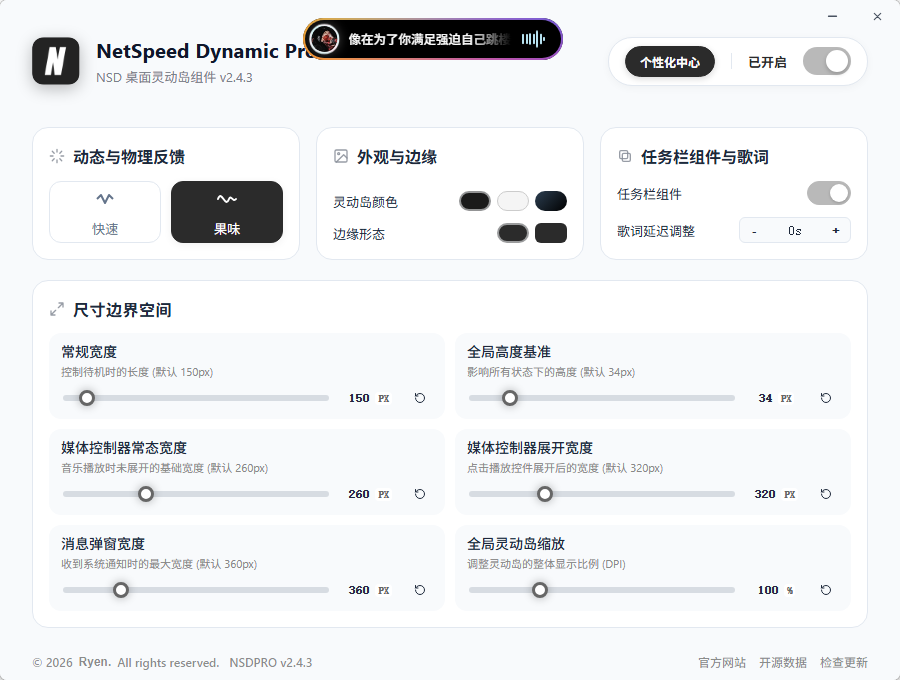Click the 0s lyric delay value

click(794, 231)
